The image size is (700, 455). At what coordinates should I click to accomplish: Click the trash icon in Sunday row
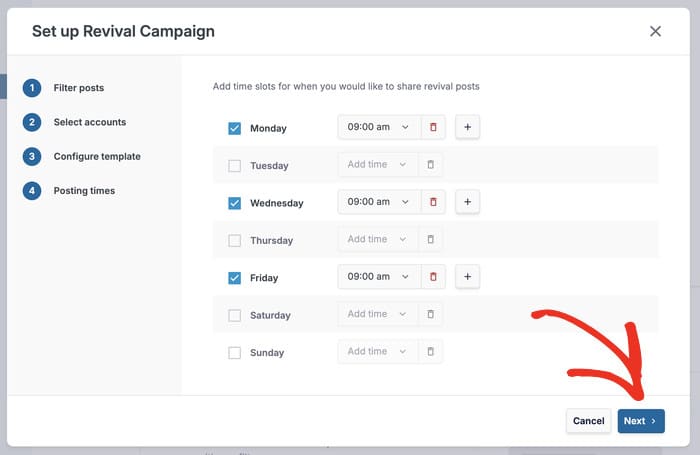coord(431,352)
